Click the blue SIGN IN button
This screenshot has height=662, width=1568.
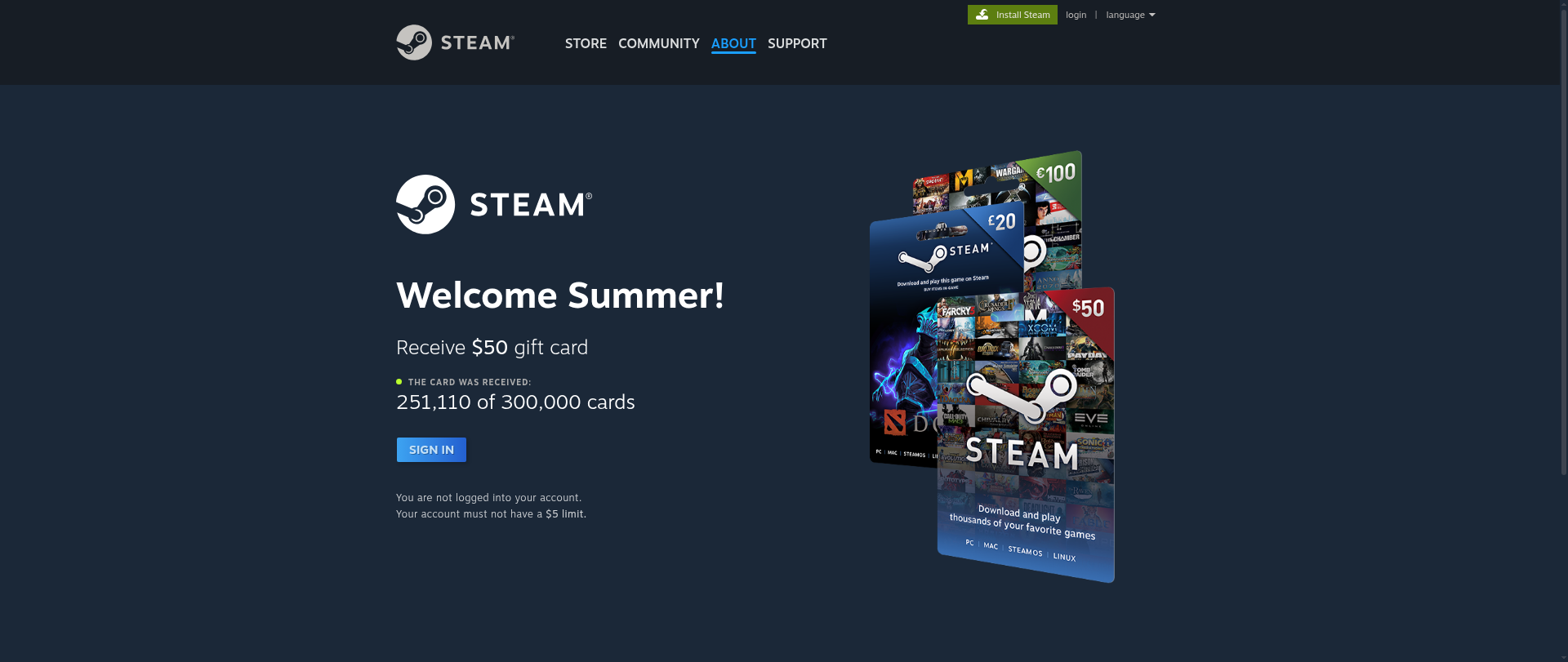point(431,450)
